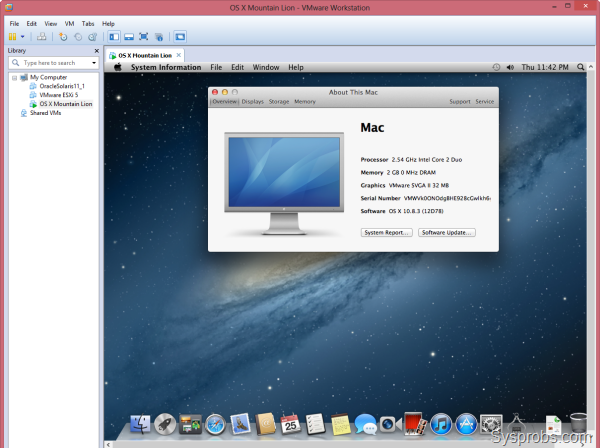Close the Library panel
600x448 pixels.
click(x=96, y=51)
